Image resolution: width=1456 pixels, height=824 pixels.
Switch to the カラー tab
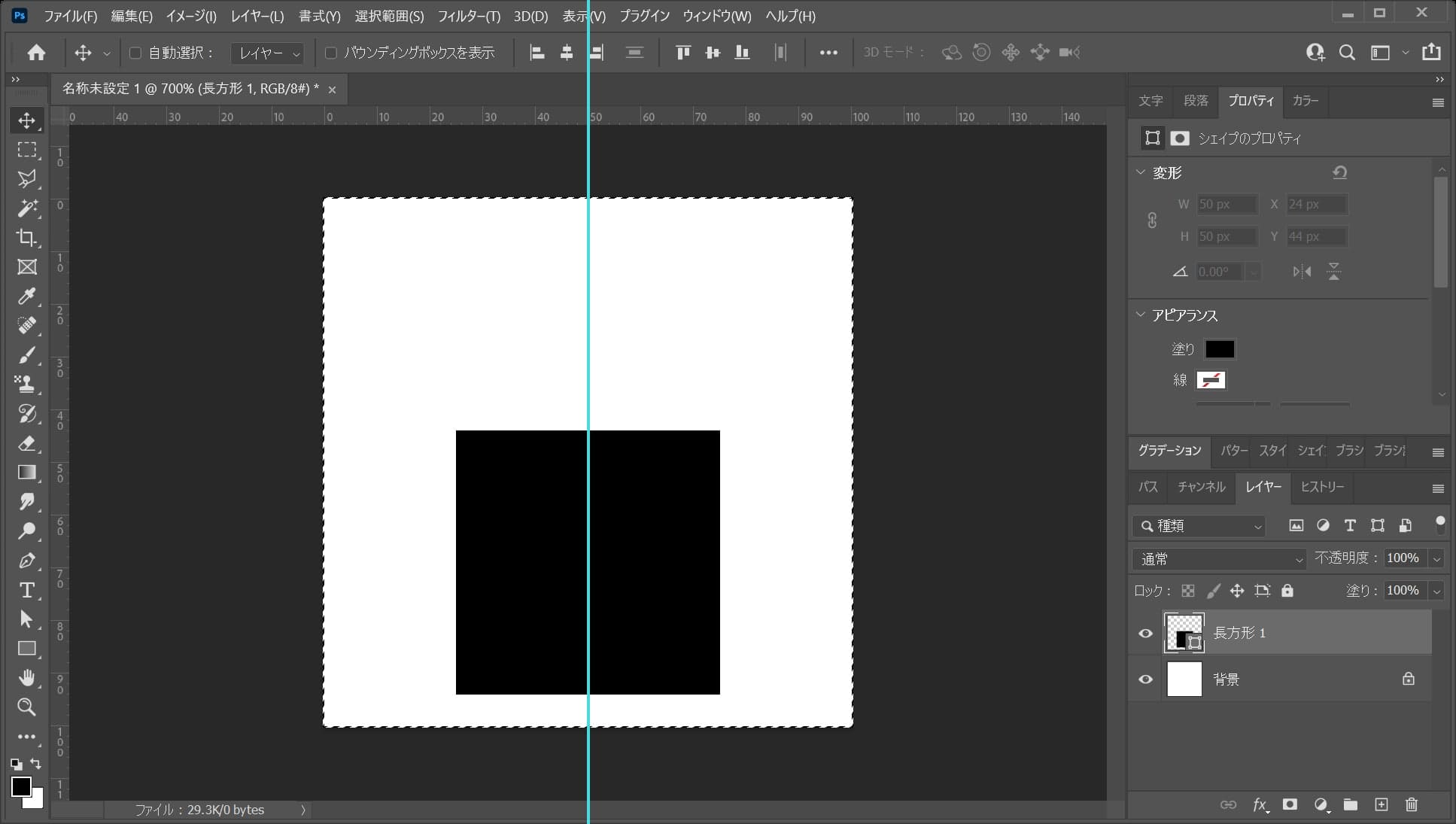(1306, 99)
